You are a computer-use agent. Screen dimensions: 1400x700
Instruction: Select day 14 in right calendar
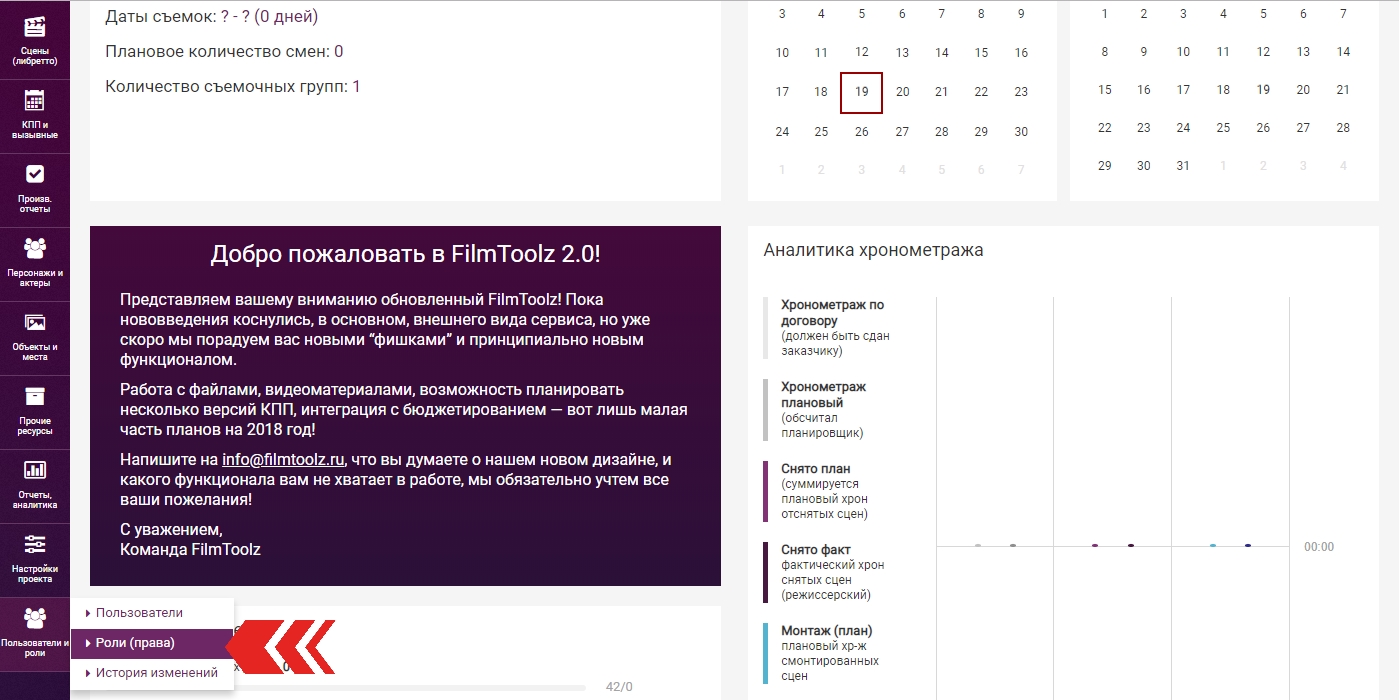pos(1343,52)
